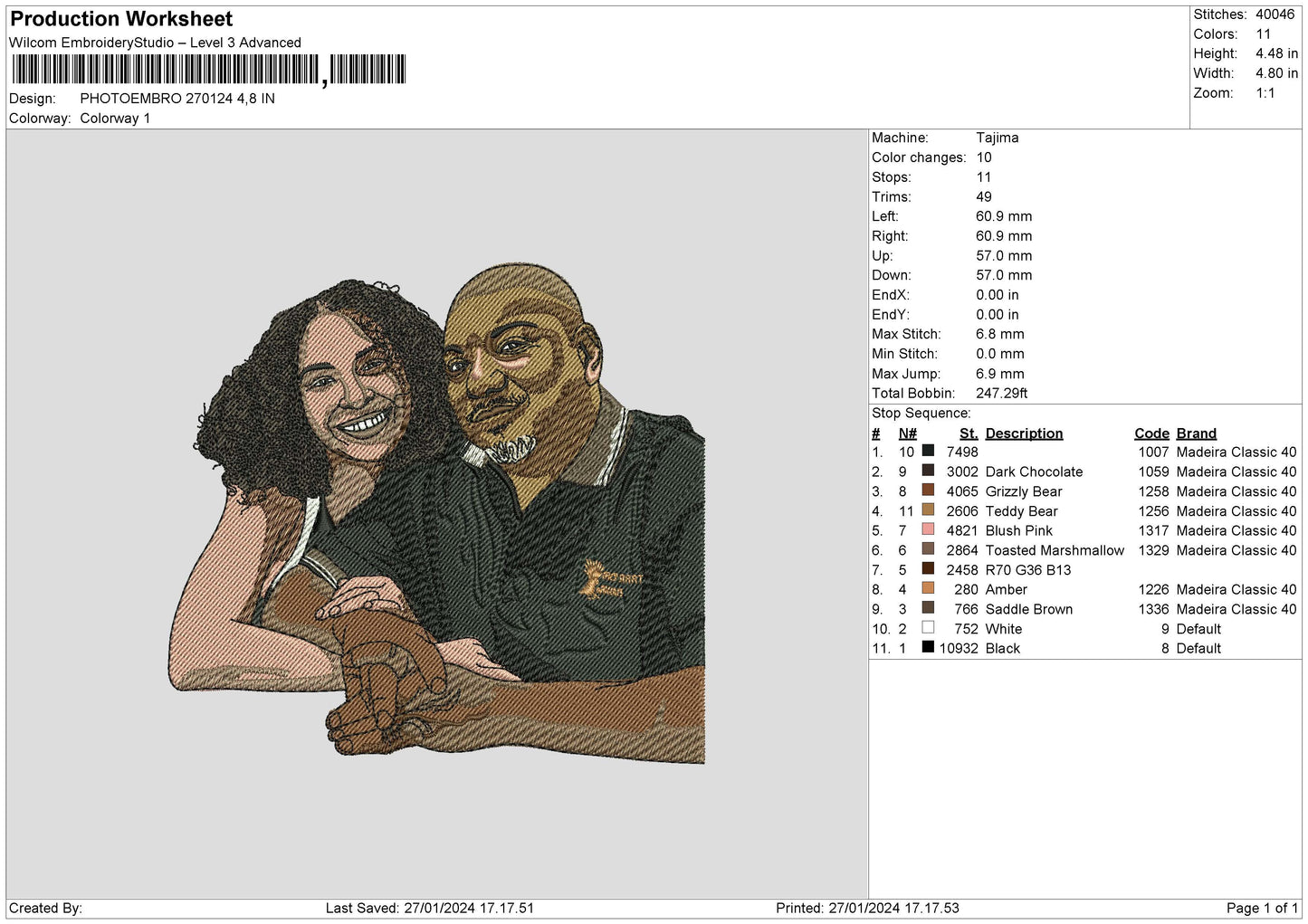
Task: Choose the R70 G36 B13 color swatch
Action: (928, 569)
